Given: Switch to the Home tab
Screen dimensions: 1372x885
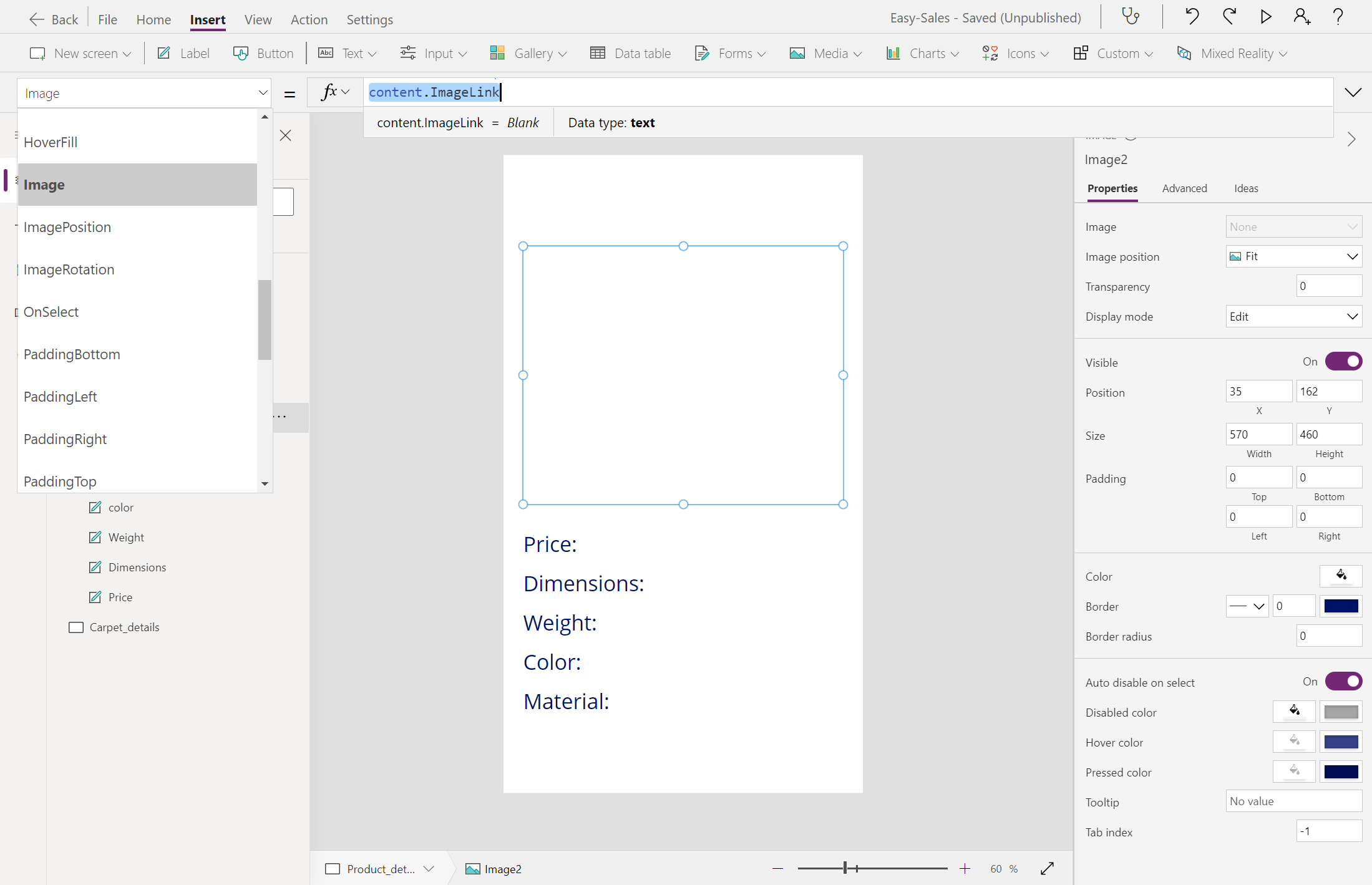Looking at the screenshot, I should coord(153,19).
